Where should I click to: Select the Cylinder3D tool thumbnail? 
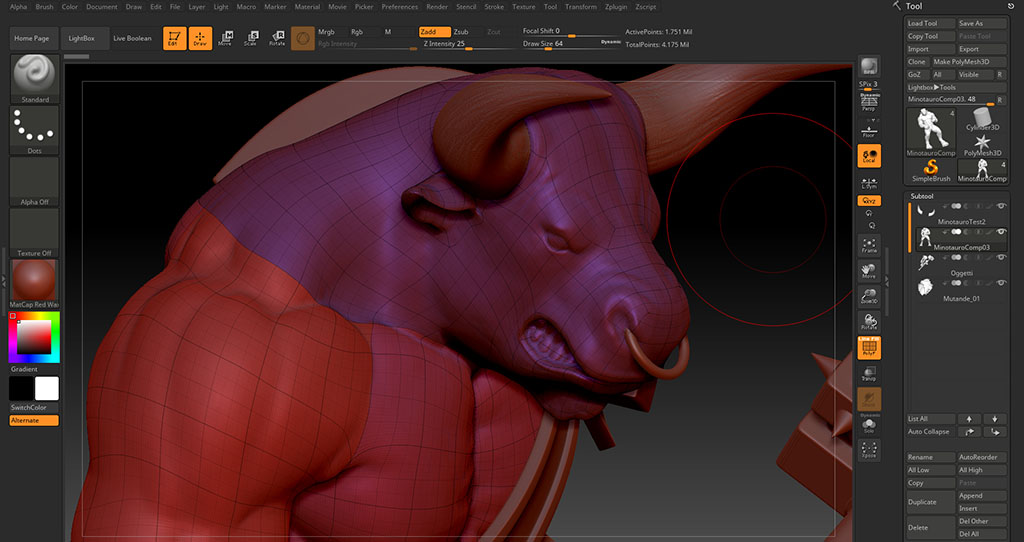[982, 120]
